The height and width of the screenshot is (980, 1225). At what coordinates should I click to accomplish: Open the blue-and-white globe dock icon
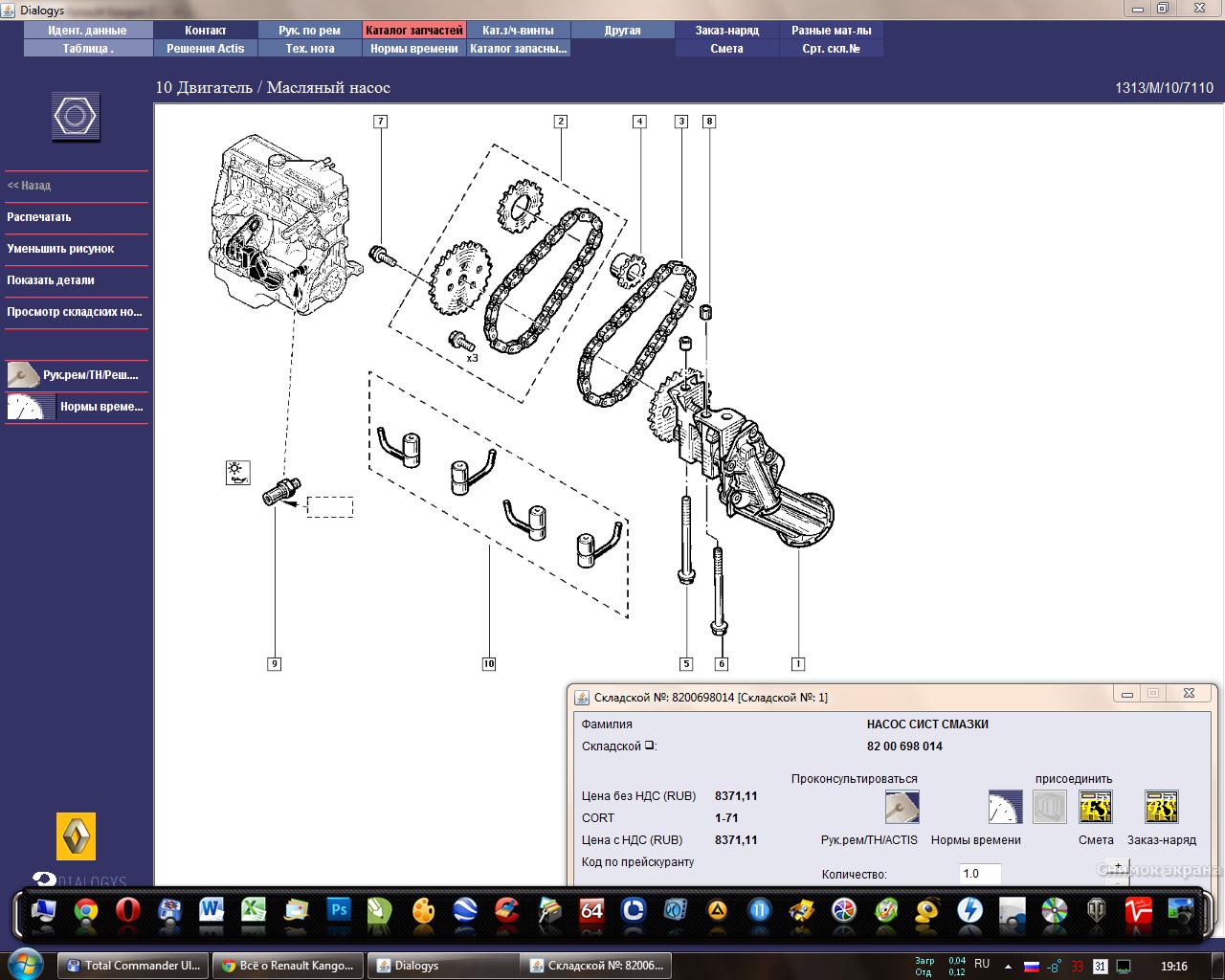pos(465,910)
